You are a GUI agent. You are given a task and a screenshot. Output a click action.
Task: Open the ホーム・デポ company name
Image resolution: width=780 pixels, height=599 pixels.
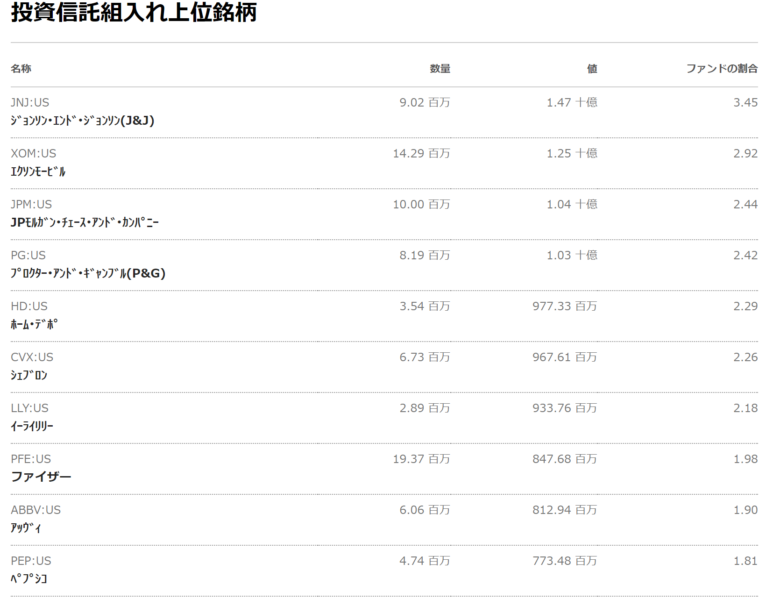[x=34, y=324]
